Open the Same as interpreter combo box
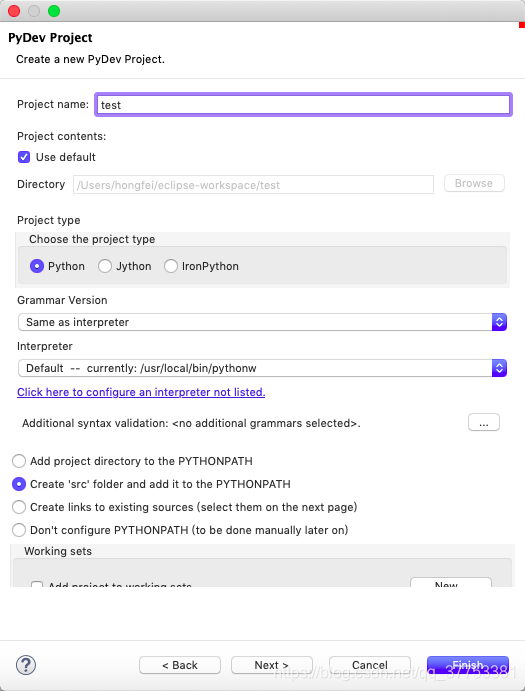The image size is (525, 691). coord(262,322)
